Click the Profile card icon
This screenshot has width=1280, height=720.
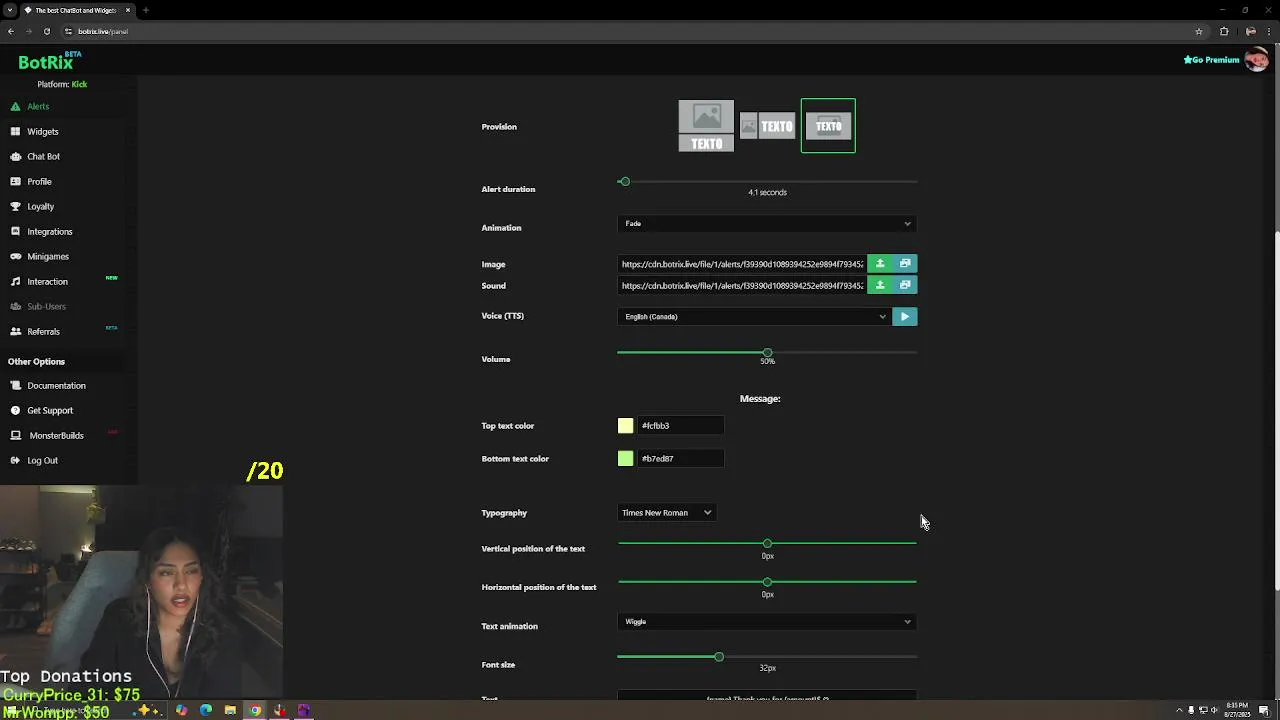point(16,181)
